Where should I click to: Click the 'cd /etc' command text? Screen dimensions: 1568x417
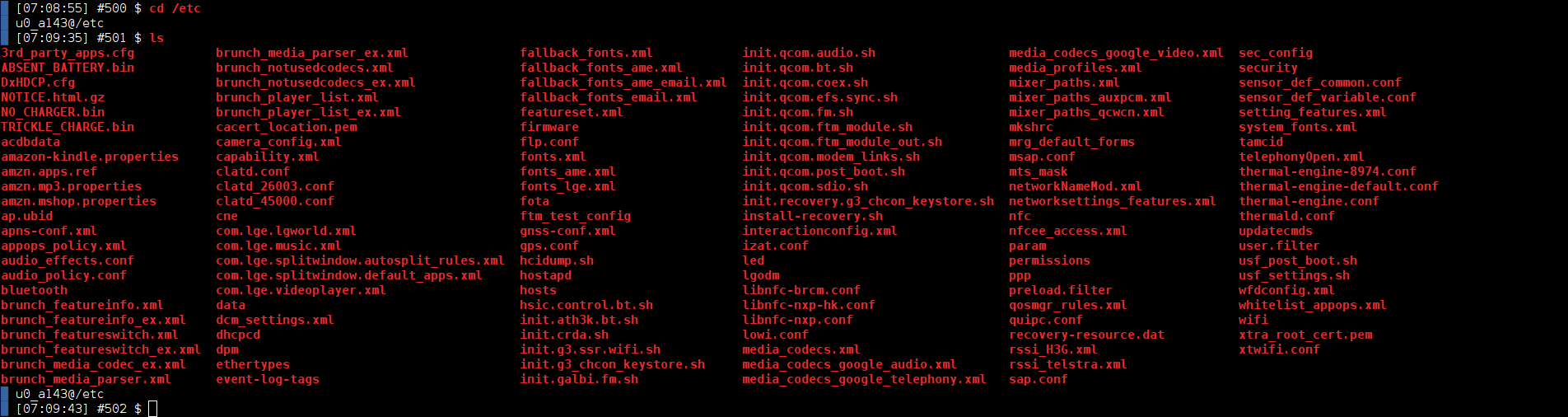coord(175,8)
